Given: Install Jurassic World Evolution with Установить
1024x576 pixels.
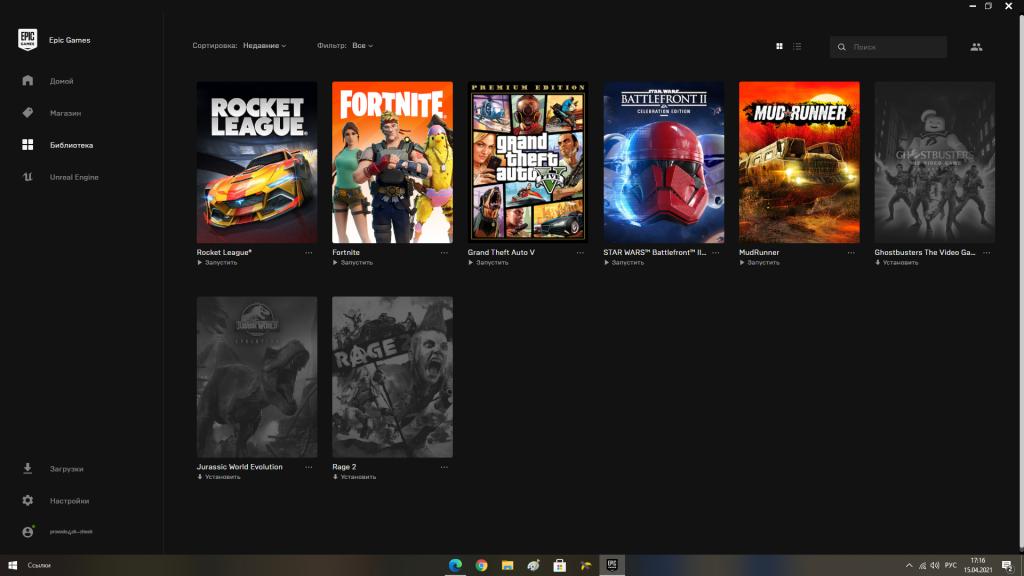Looking at the screenshot, I should (x=219, y=477).
